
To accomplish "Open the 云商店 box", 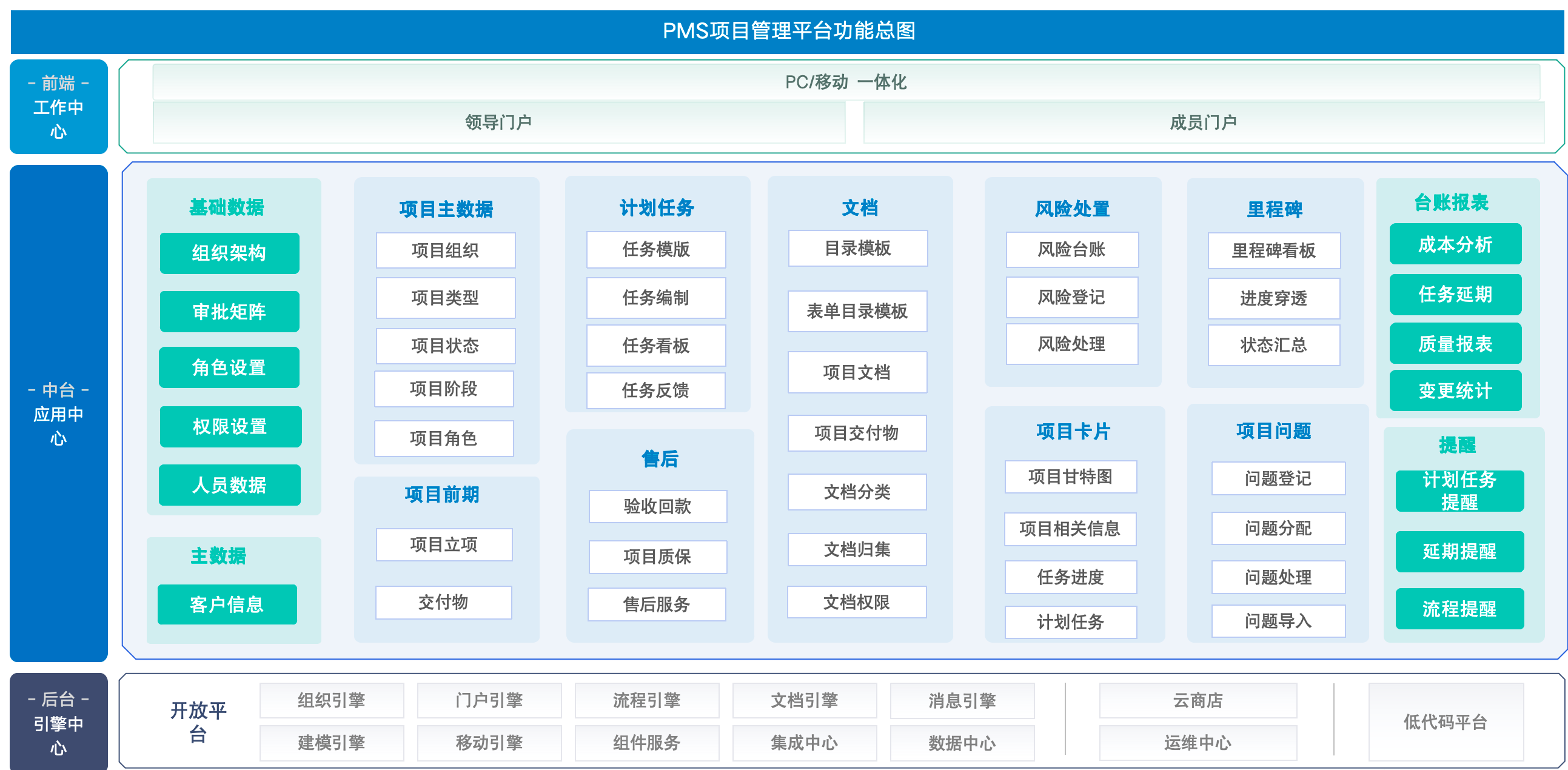I will [x=1198, y=700].
